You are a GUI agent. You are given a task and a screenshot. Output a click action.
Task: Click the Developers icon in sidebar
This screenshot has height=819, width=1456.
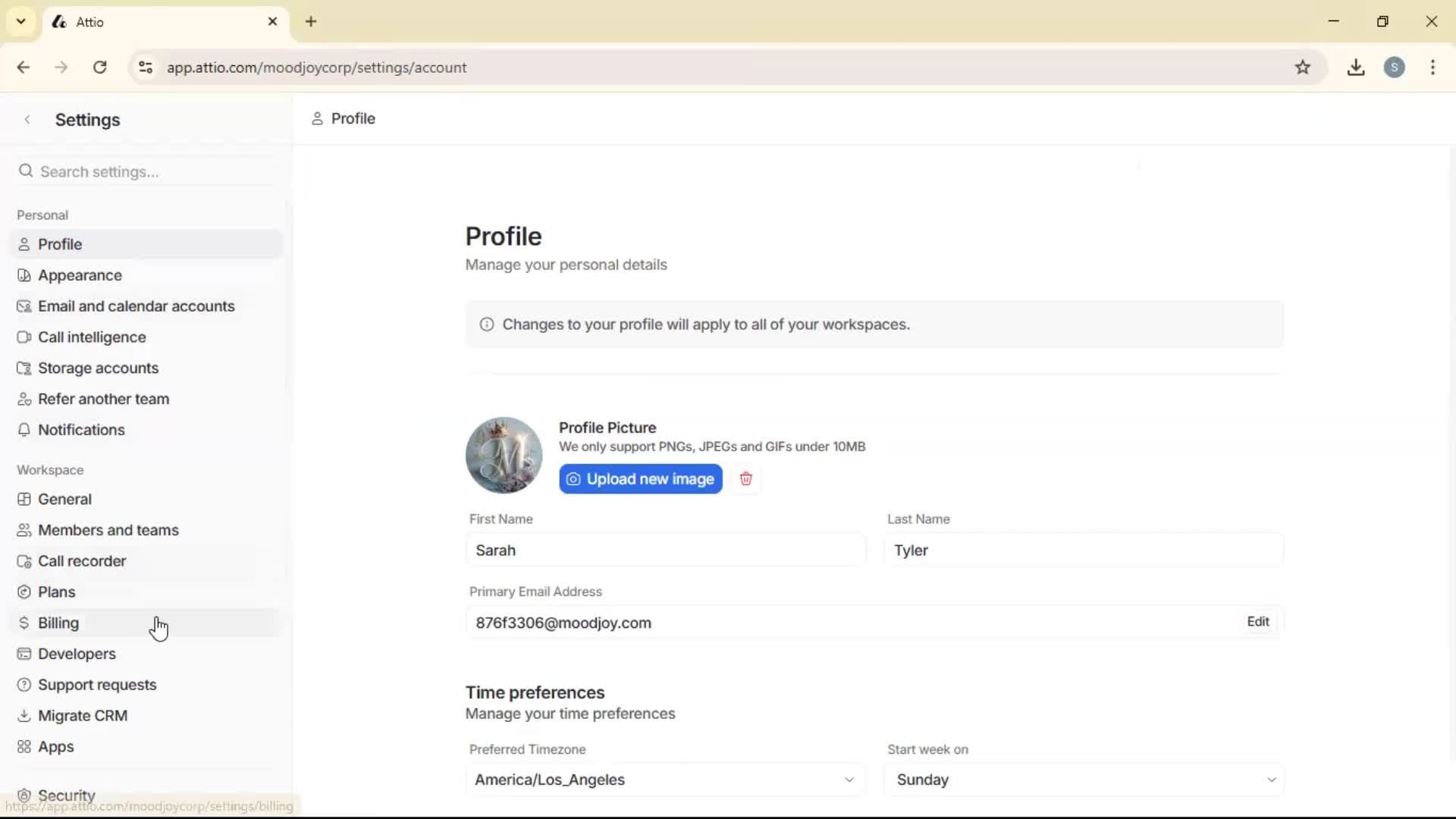(x=24, y=654)
